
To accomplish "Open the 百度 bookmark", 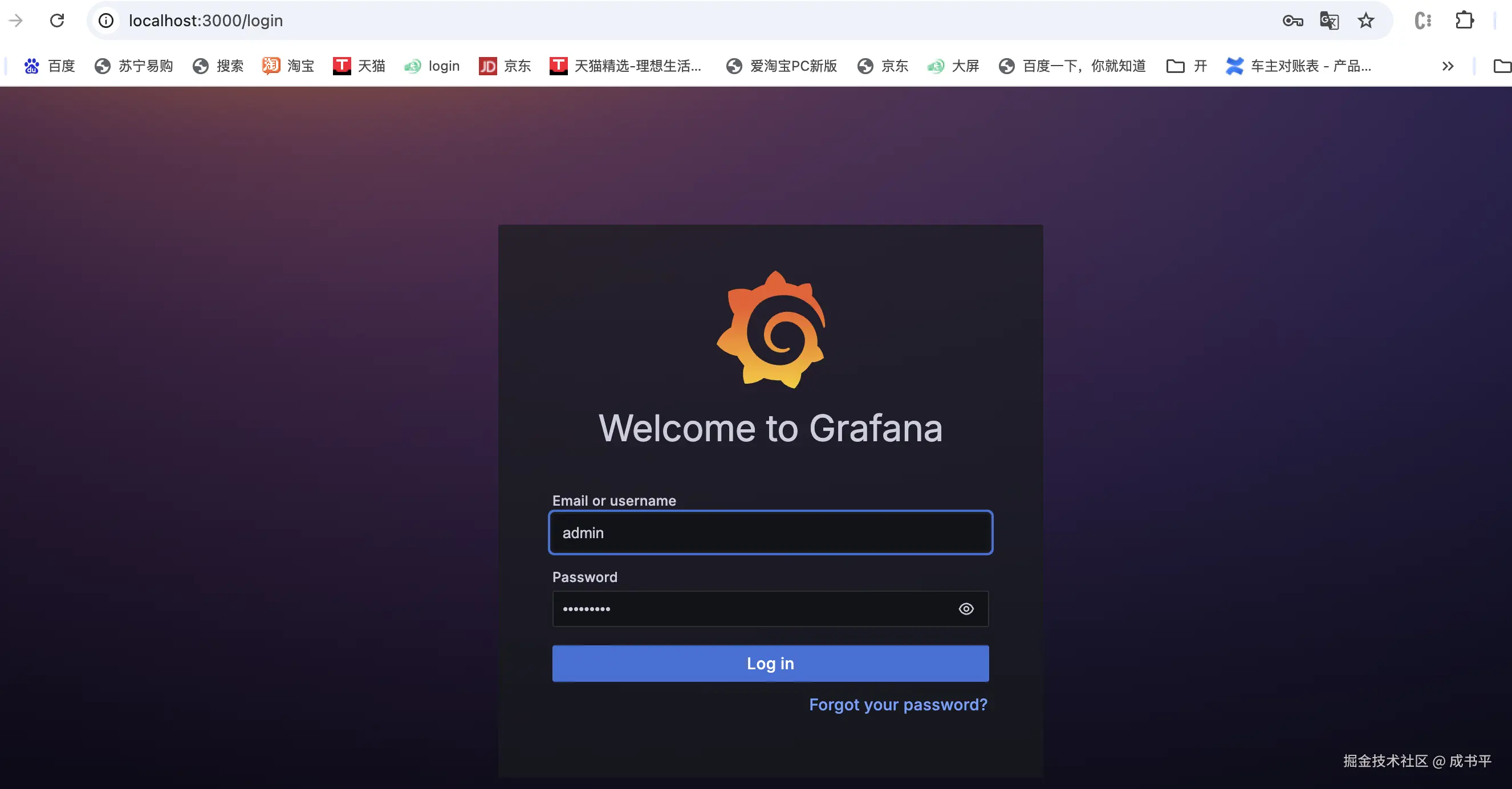I will click(x=50, y=66).
